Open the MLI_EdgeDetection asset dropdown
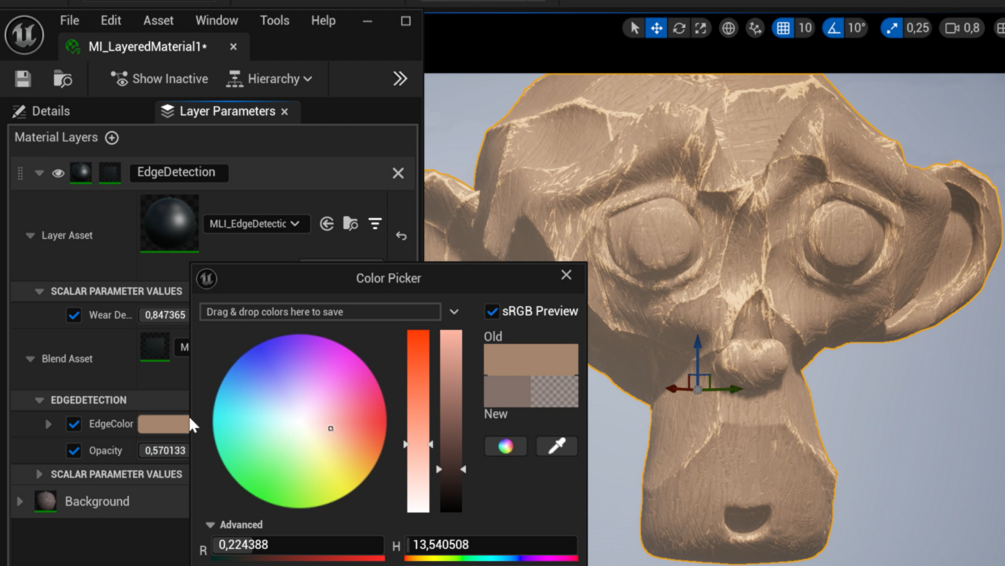 pos(256,224)
